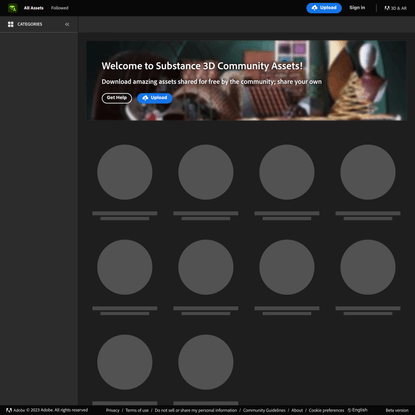Open the Community Guidelines footer link
The height and width of the screenshot is (415, 415).
264,410
